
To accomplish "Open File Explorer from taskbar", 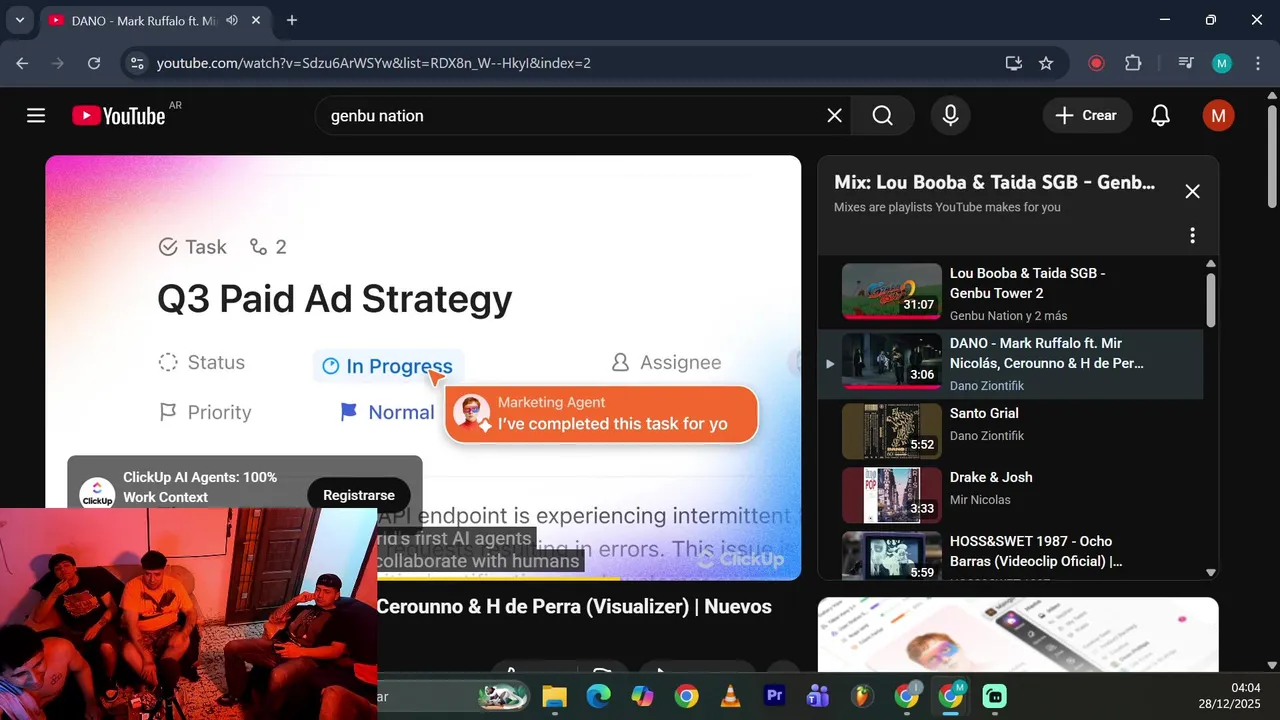I will [555, 696].
